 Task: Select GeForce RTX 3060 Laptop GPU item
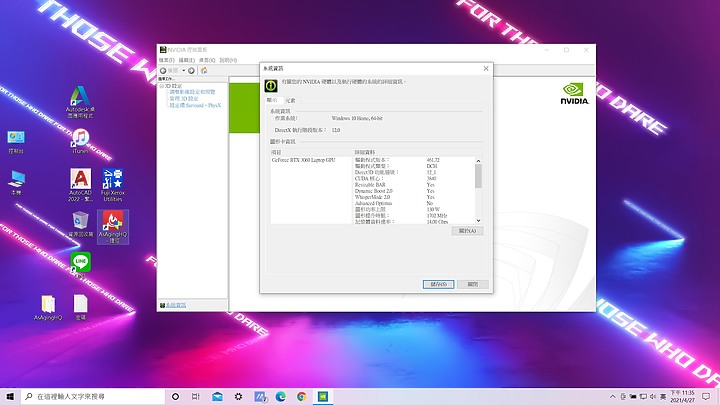pos(304,160)
